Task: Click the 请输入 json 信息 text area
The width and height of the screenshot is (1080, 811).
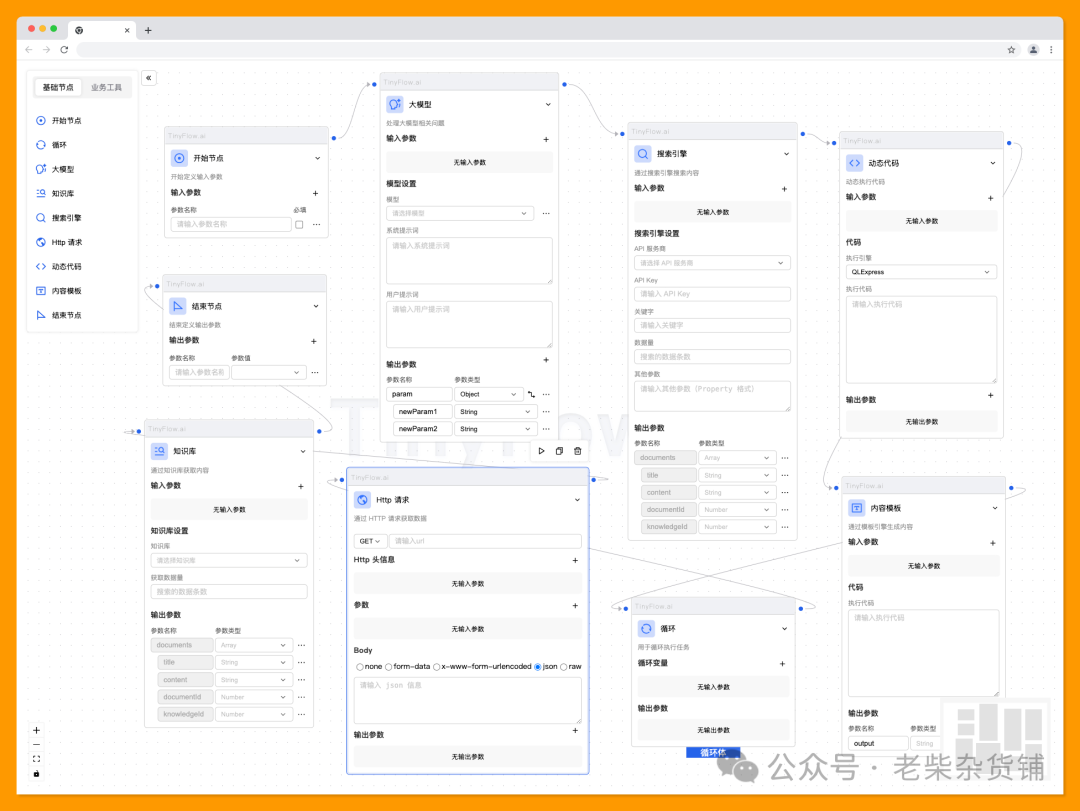Action: coord(468,700)
